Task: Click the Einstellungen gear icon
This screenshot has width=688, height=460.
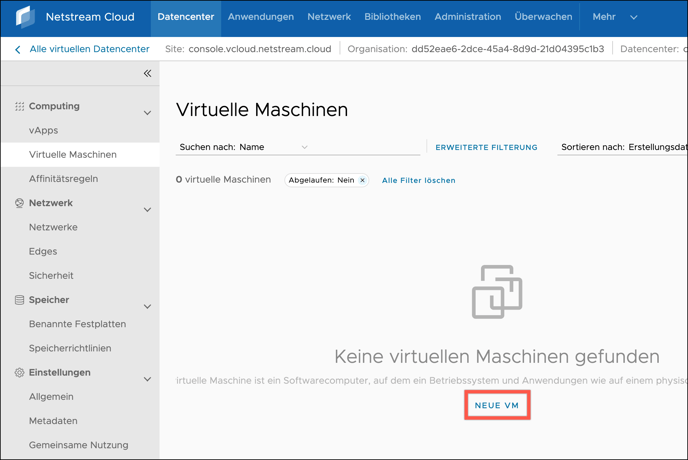Action: point(19,373)
